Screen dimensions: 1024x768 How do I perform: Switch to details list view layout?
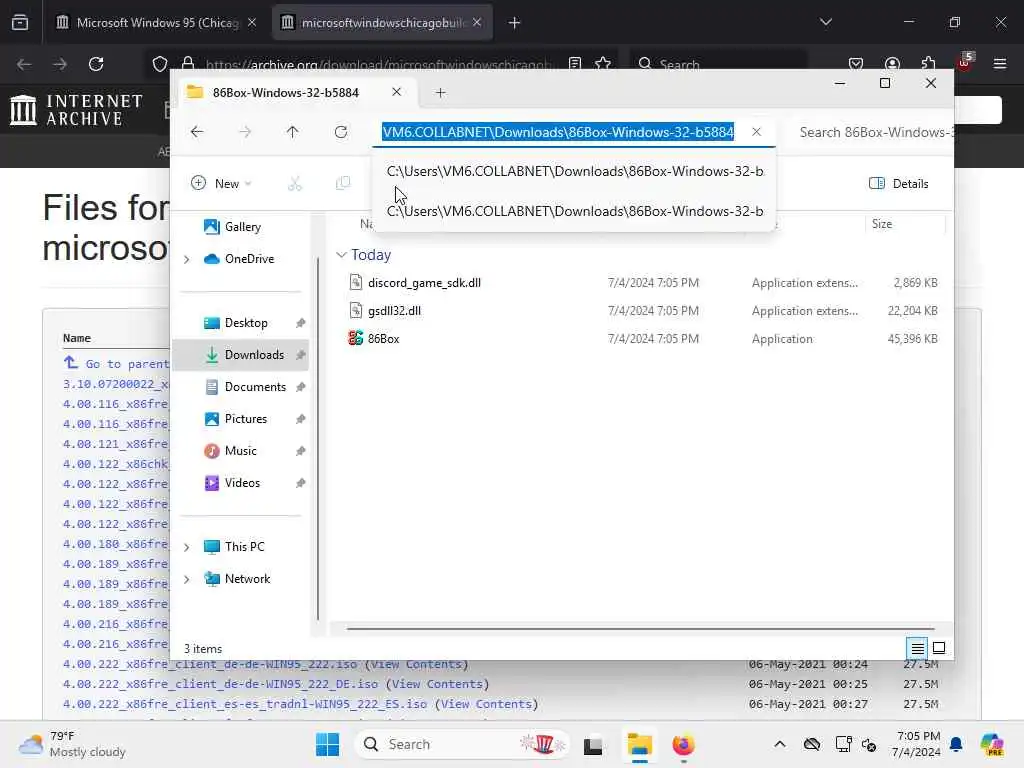point(917,648)
